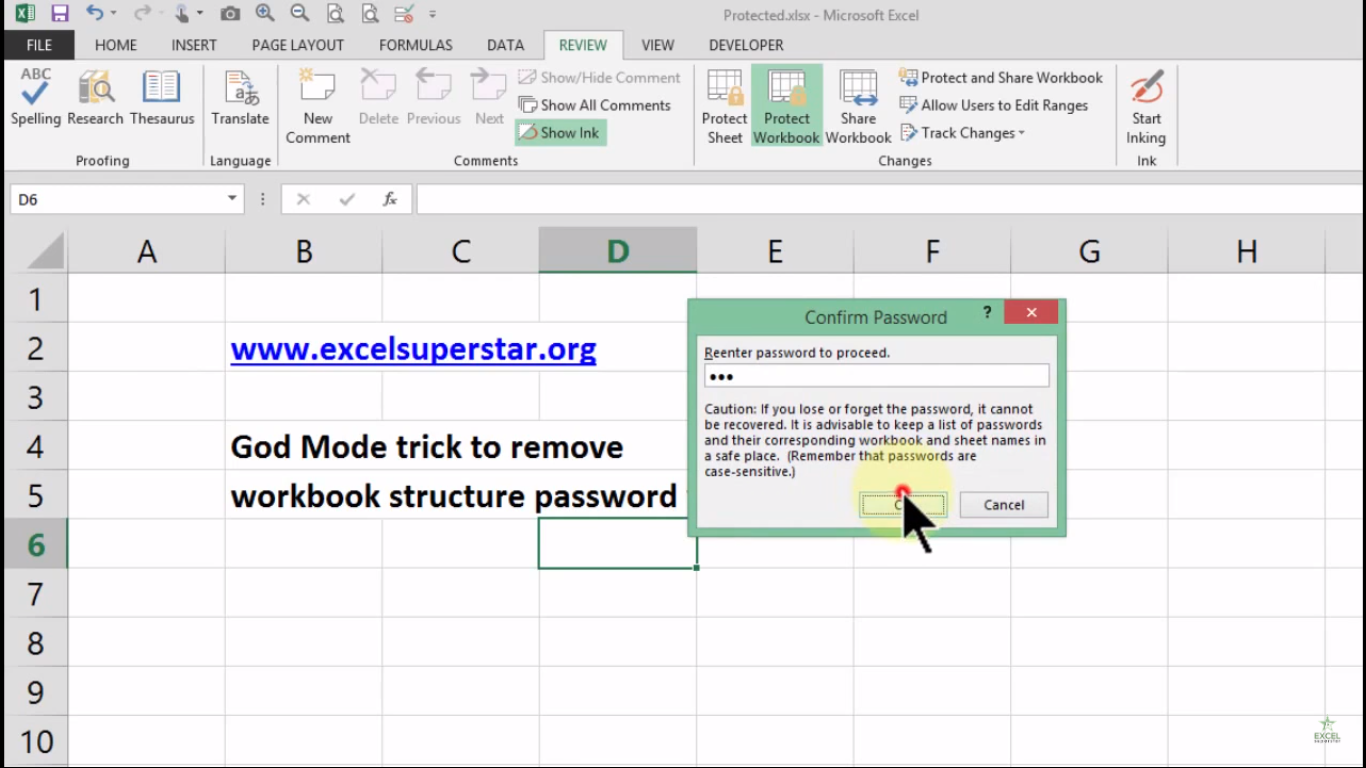Image resolution: width=1366 pixels, height=768 pixels.
Task: Click Allow Users to Edit Ranges
Action: [x=994, y=105]
